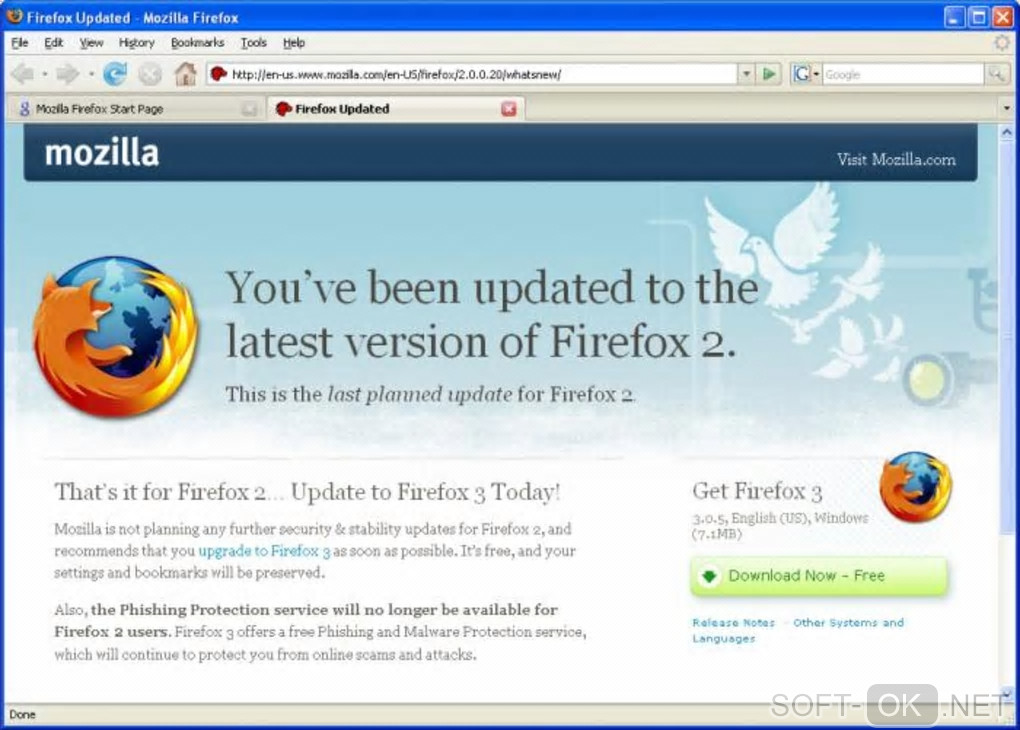Click the Google search engine icon

801,74
